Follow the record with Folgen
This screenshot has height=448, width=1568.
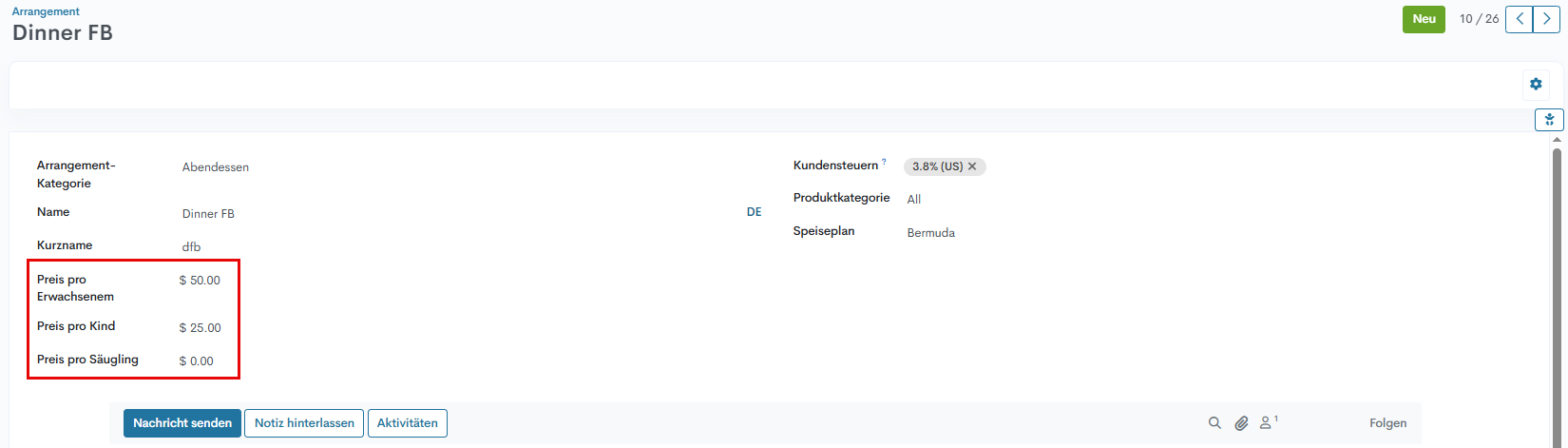coord(1387,423)
